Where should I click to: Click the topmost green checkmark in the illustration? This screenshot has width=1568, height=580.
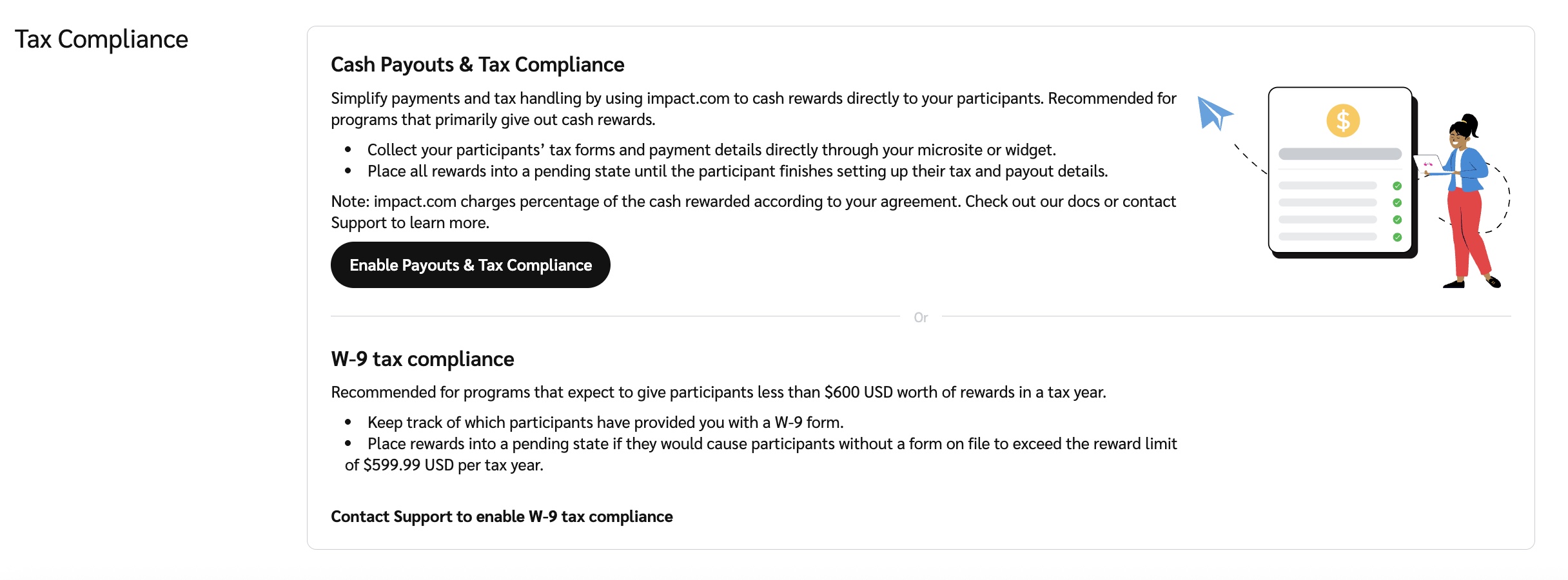coord(1396,186)
